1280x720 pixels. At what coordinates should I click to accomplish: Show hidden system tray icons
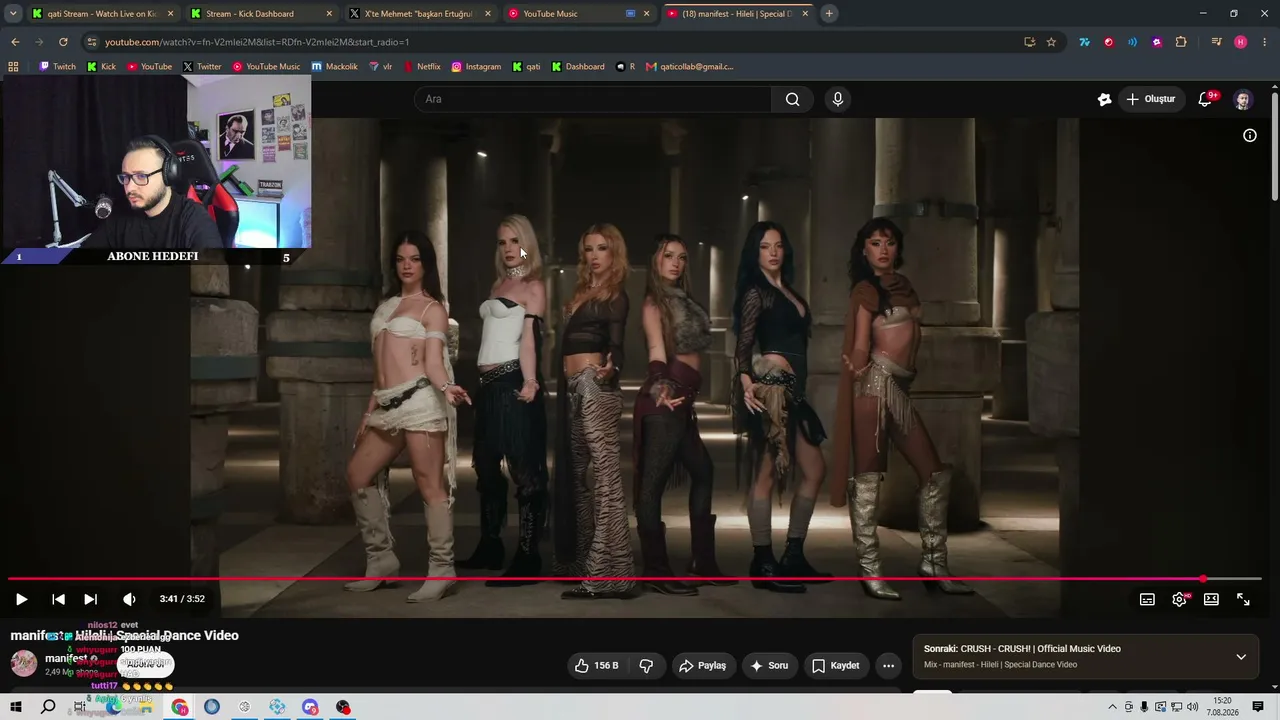[1112, 707]
